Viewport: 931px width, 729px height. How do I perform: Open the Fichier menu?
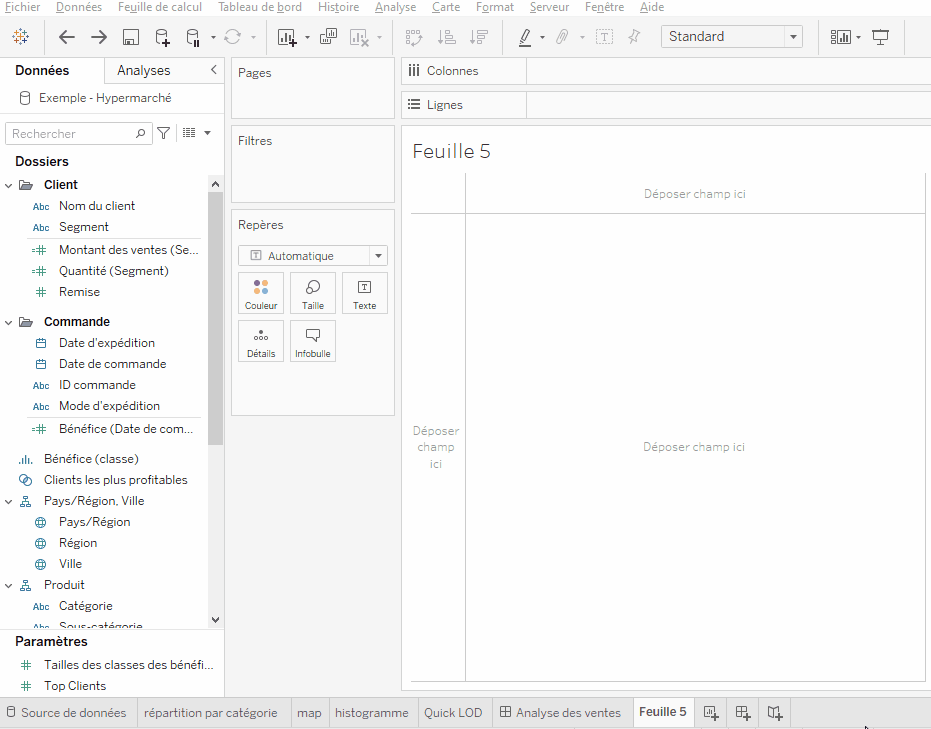pos(23,7)
